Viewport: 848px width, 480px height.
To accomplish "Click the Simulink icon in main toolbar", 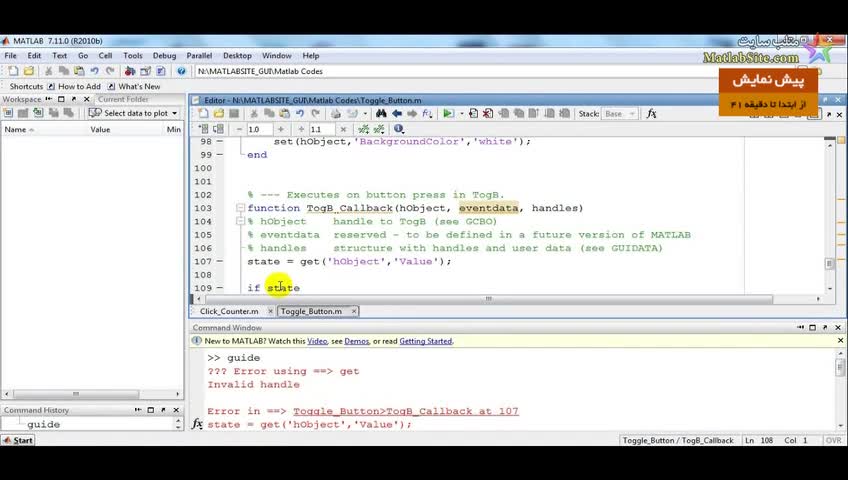I will tap(130, 71).
